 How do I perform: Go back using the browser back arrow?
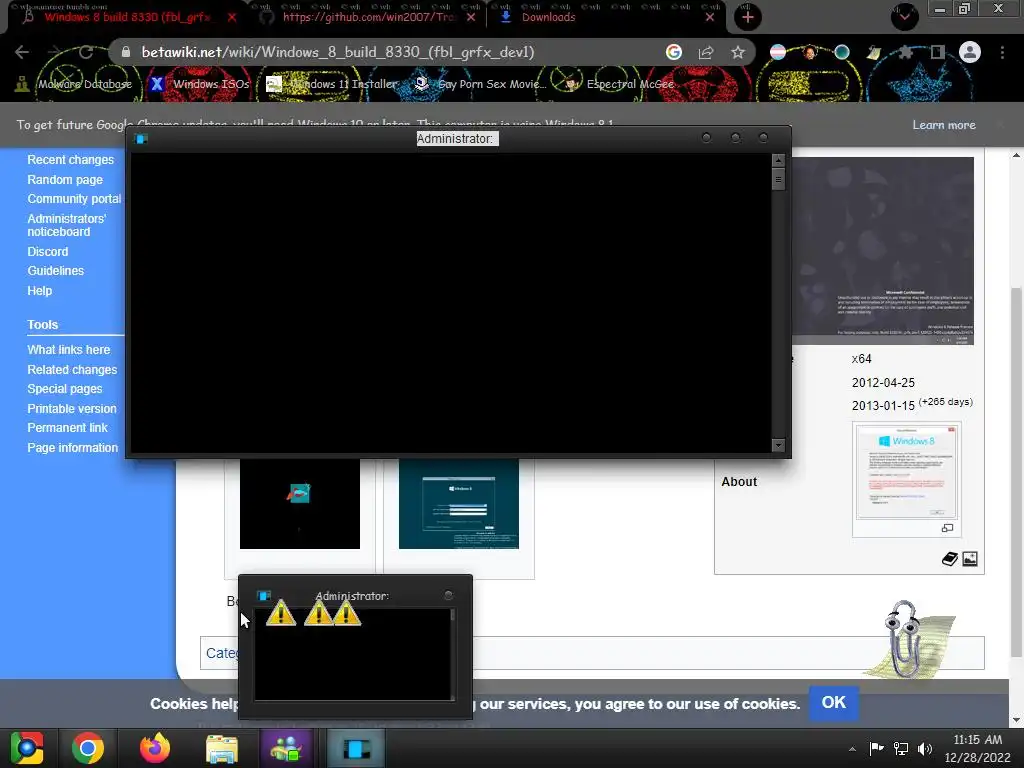[22, 52]
